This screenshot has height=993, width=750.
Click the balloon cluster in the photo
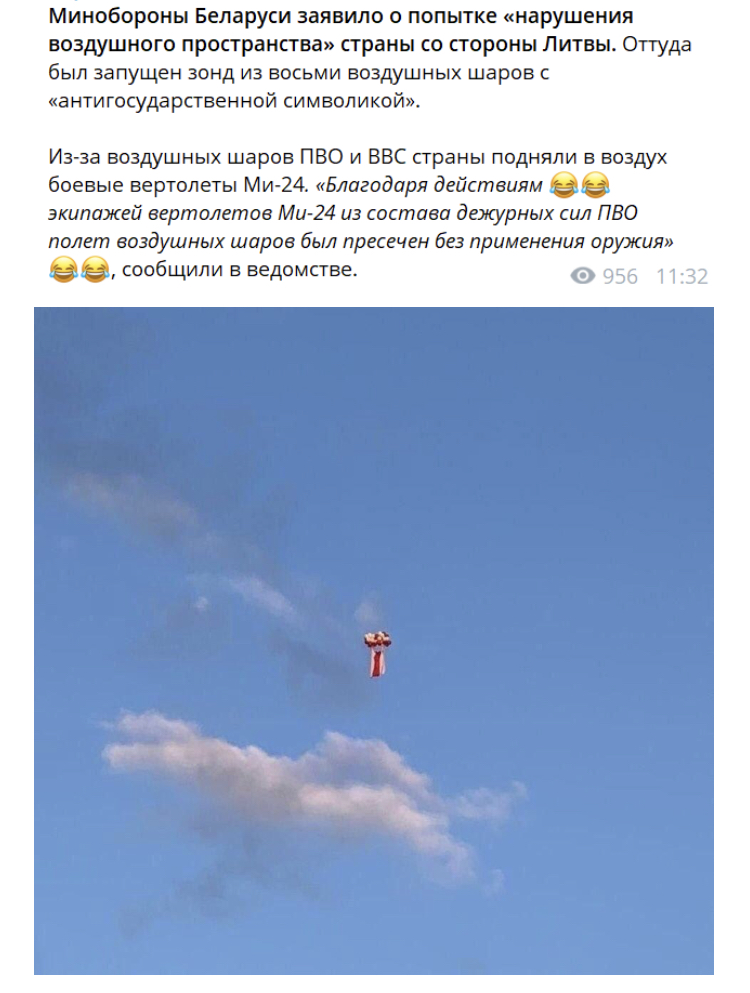(377, 640)
